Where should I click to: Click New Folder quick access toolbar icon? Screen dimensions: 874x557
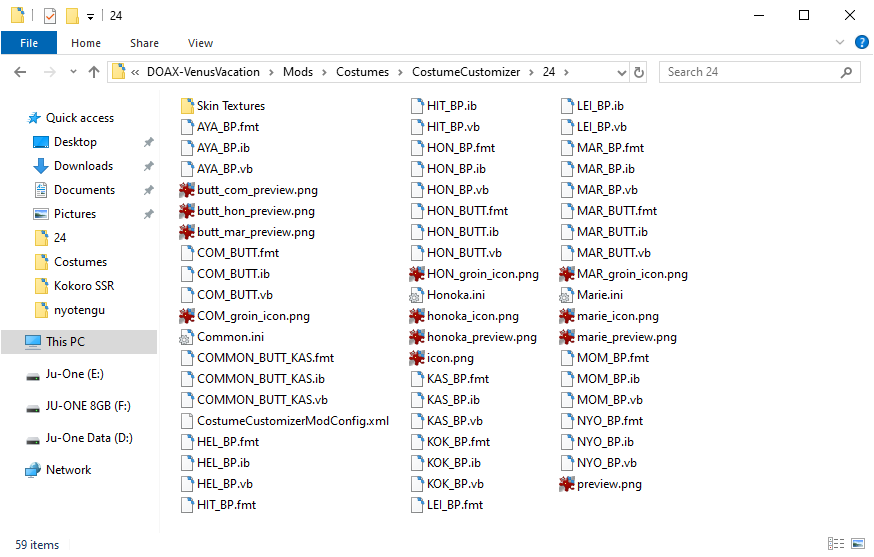(72, 16)
